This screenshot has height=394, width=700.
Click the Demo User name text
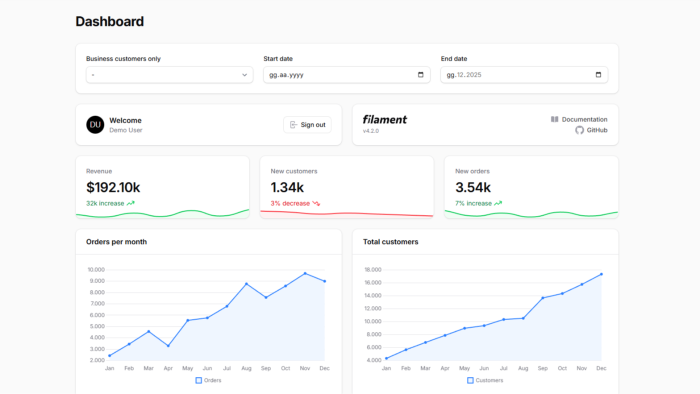[126, 130]
